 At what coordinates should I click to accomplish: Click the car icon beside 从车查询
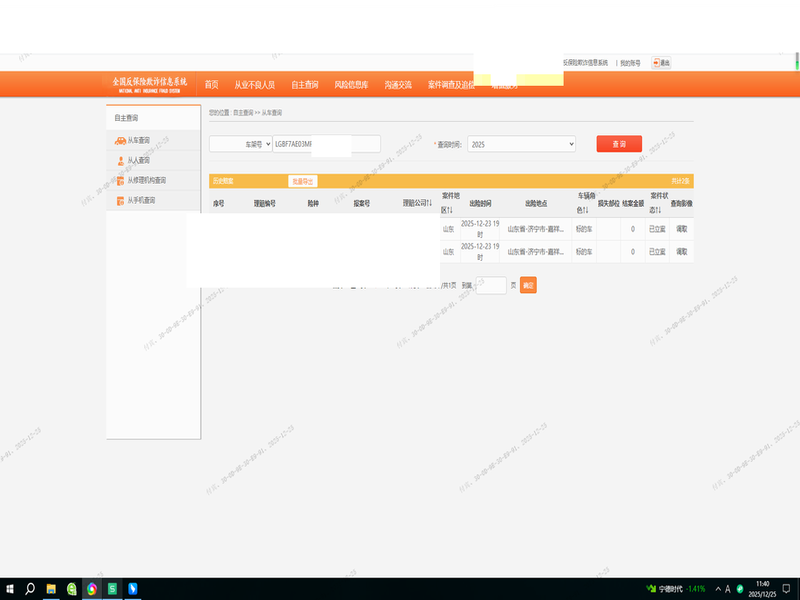coord(120,141)
